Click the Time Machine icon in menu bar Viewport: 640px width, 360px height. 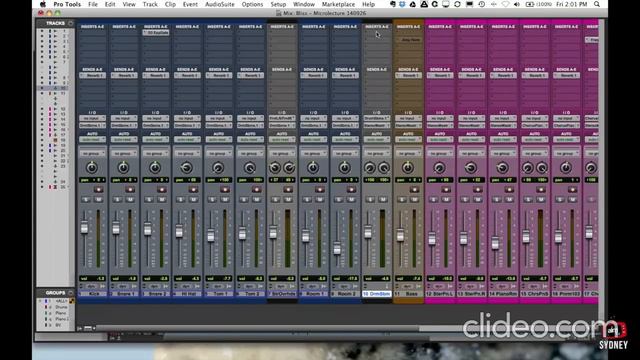point(482,4)
